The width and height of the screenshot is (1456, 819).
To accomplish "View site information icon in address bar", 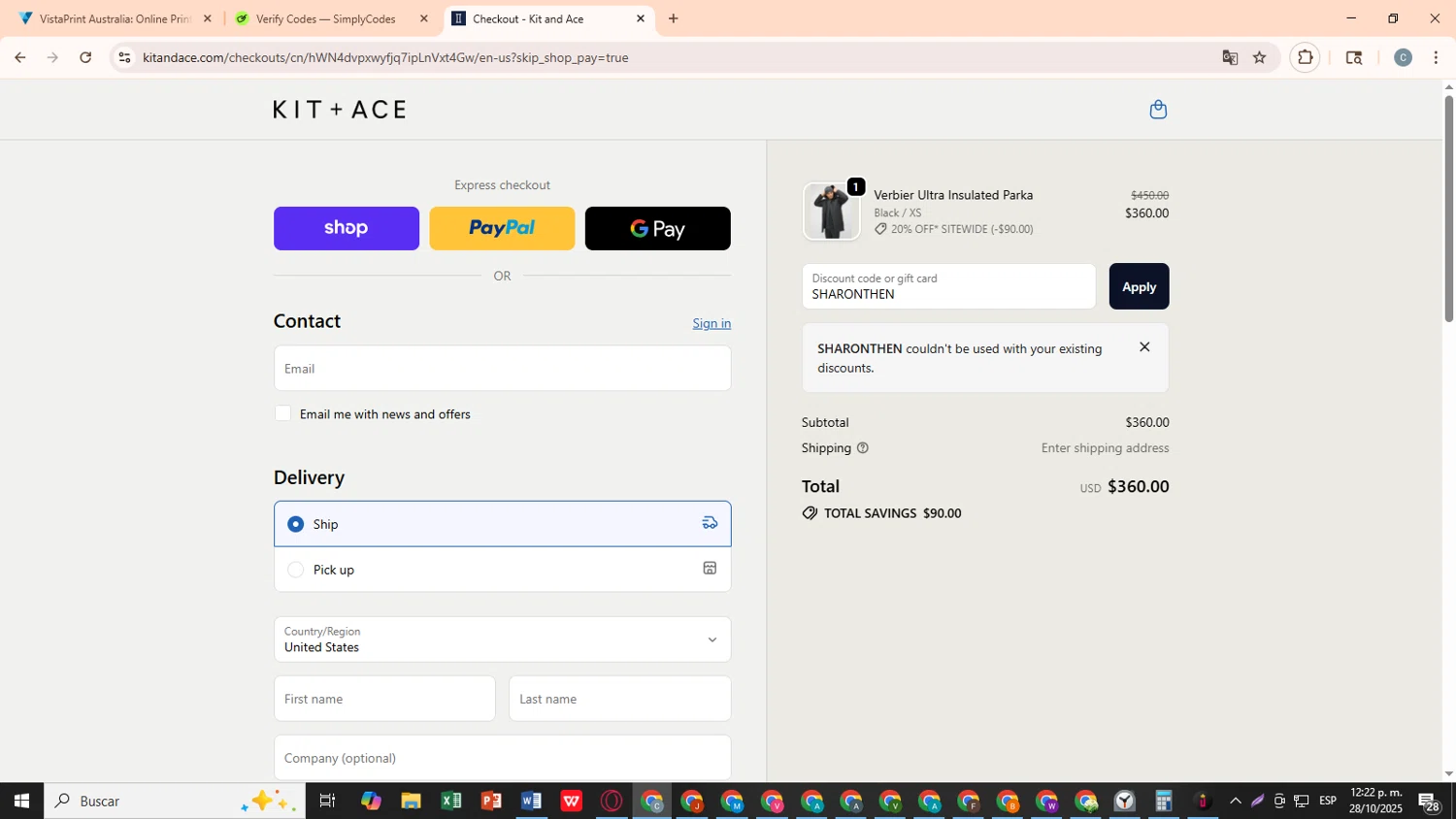I will 124,57.
